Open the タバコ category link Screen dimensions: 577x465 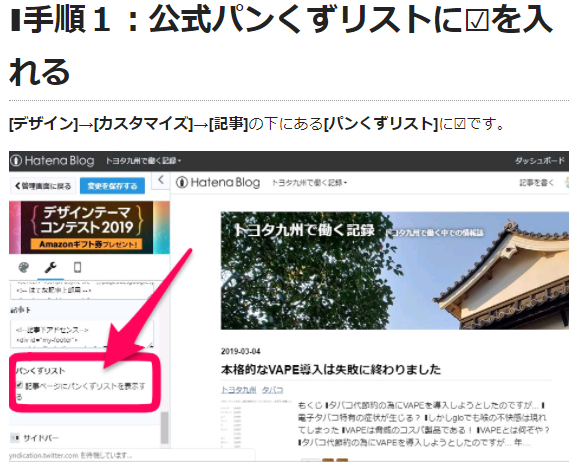tap(272, 390)
